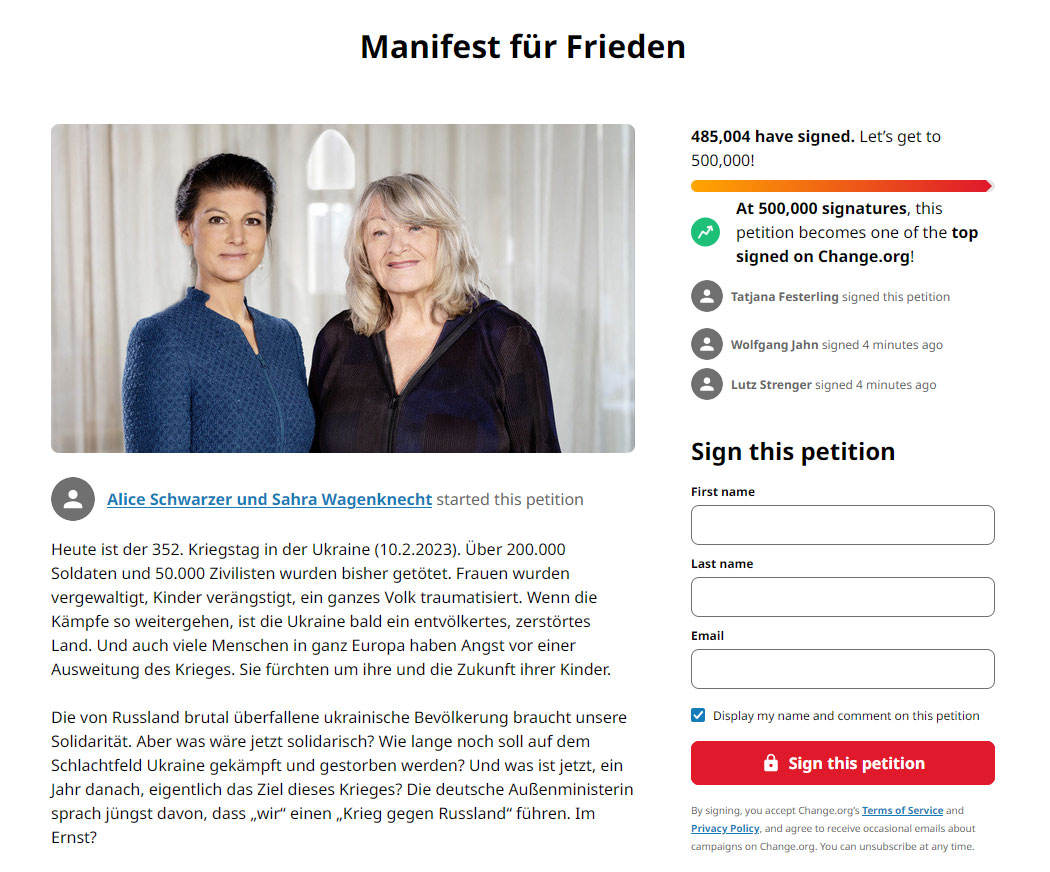Viewport: 1050px width, 872px height.
Task: Click the green trending arrow icon
Action: point(705,232)
